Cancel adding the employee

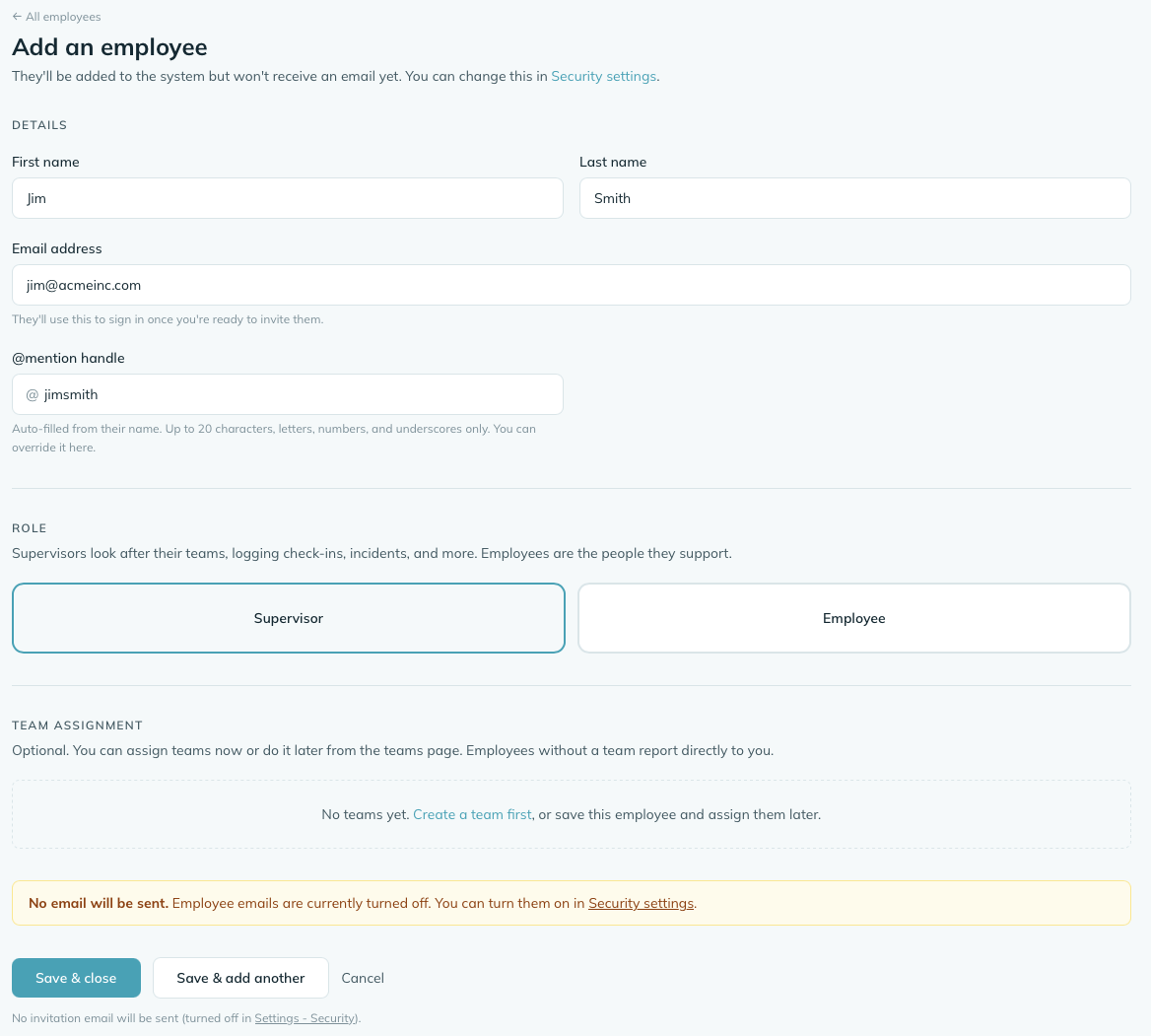[363, 978]
